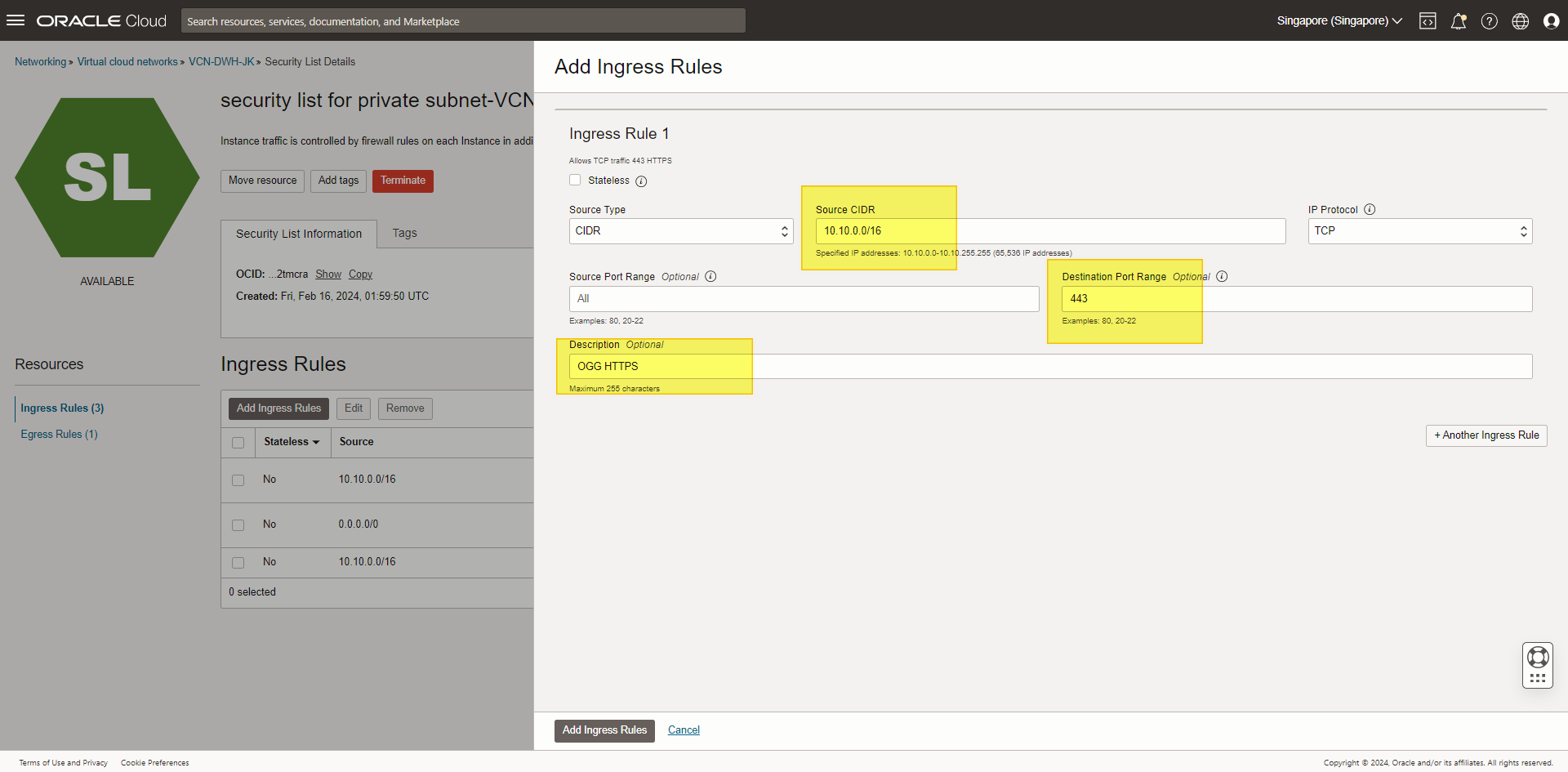Image resolution: width=1568 pixels, height=772 pixels.
Task: Open the IP Protocol TCP dropdown
Action: 1420,231
